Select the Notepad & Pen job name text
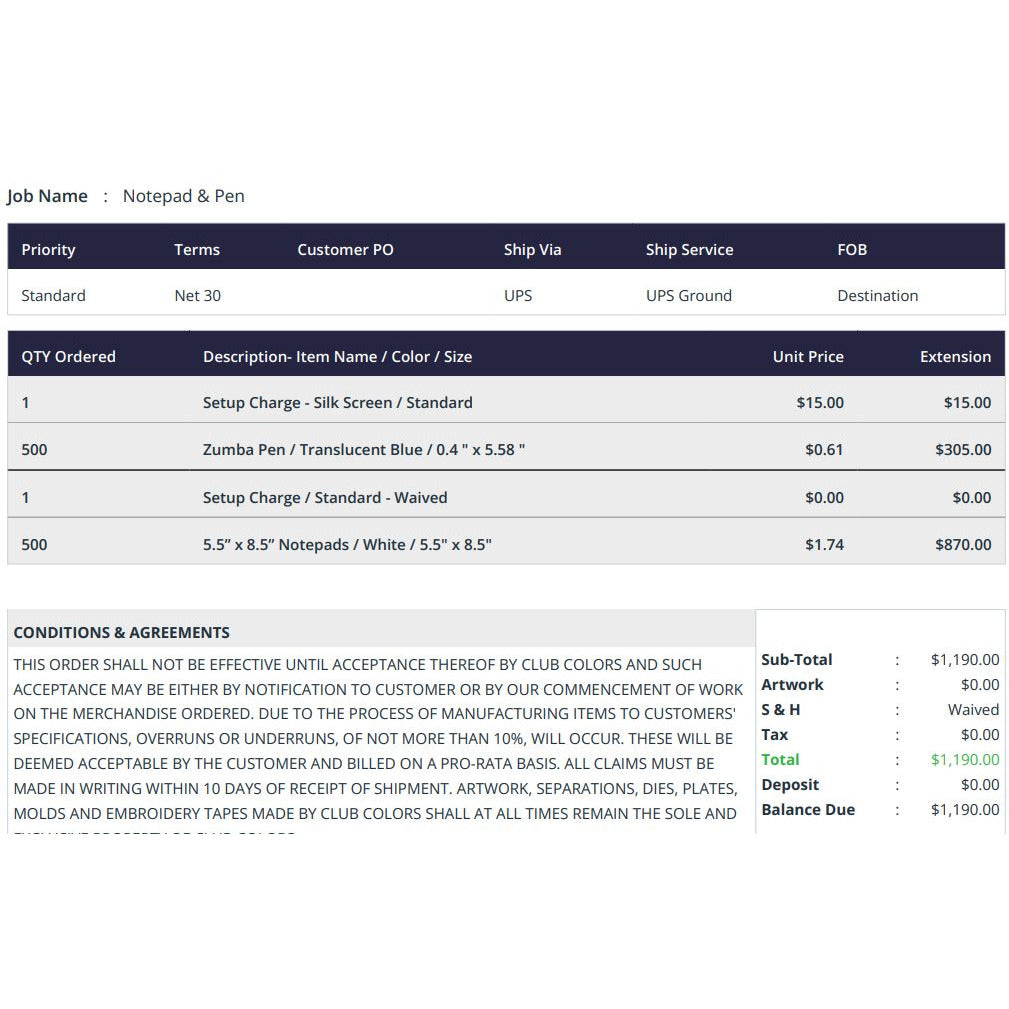The width and height of the screenshot is (1009, 1009). coord(183,196)
